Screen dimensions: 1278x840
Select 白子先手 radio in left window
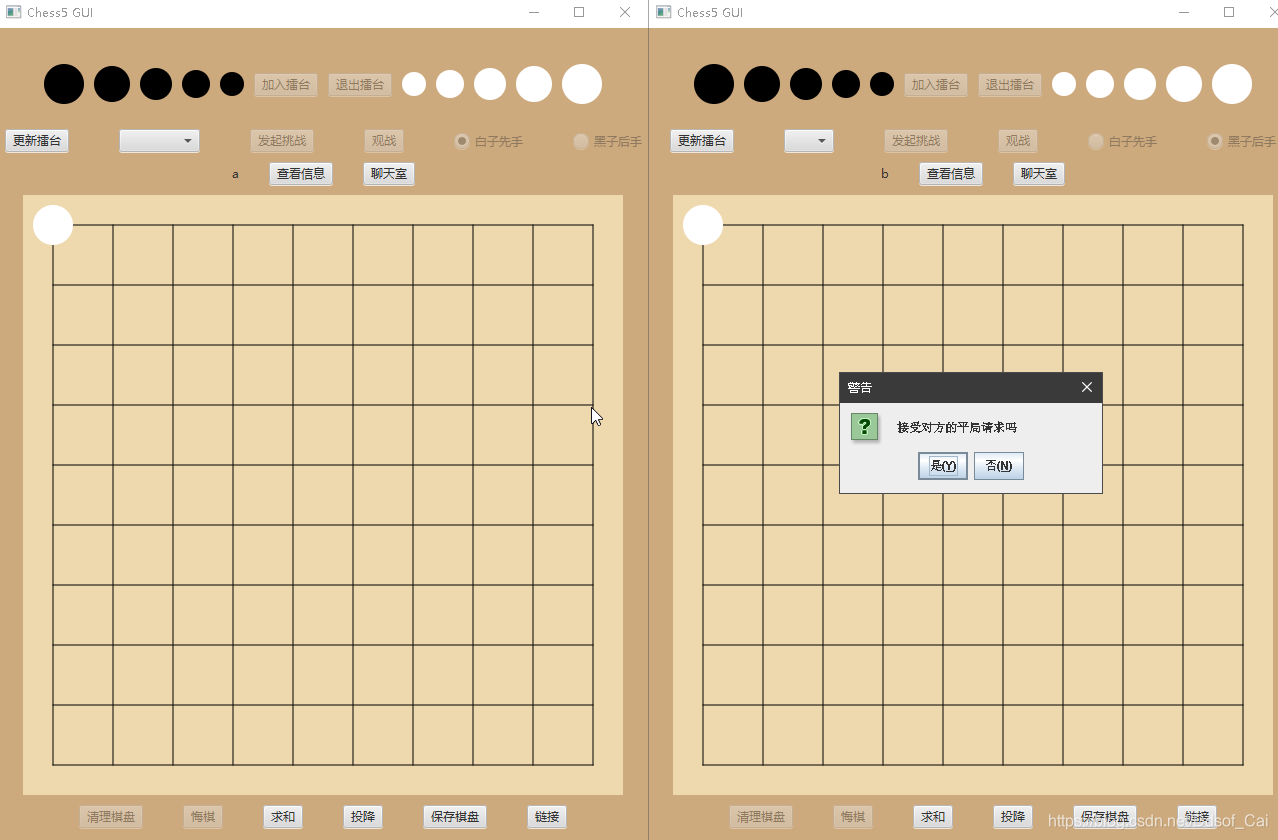coord(489,141)
